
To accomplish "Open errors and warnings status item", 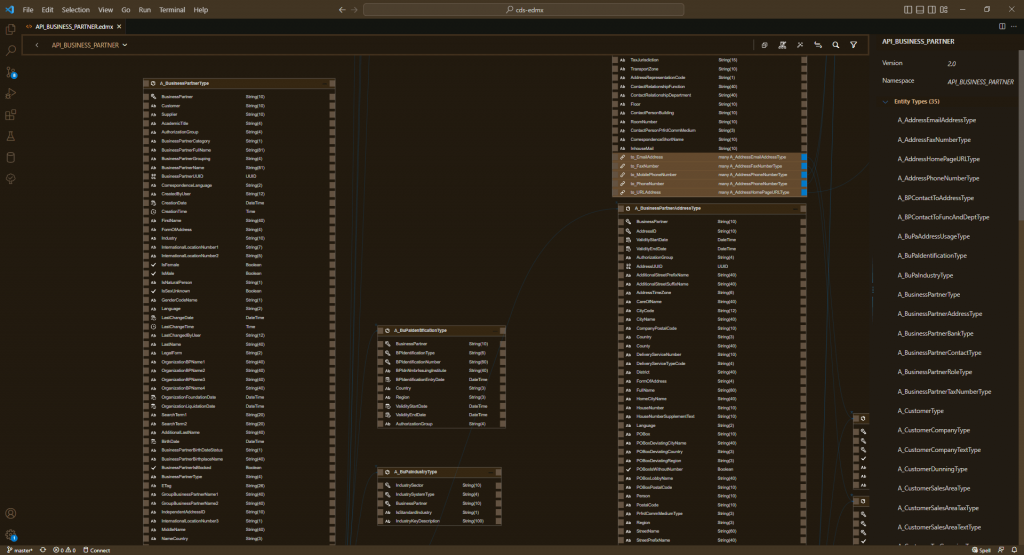I will coord(65,550).
